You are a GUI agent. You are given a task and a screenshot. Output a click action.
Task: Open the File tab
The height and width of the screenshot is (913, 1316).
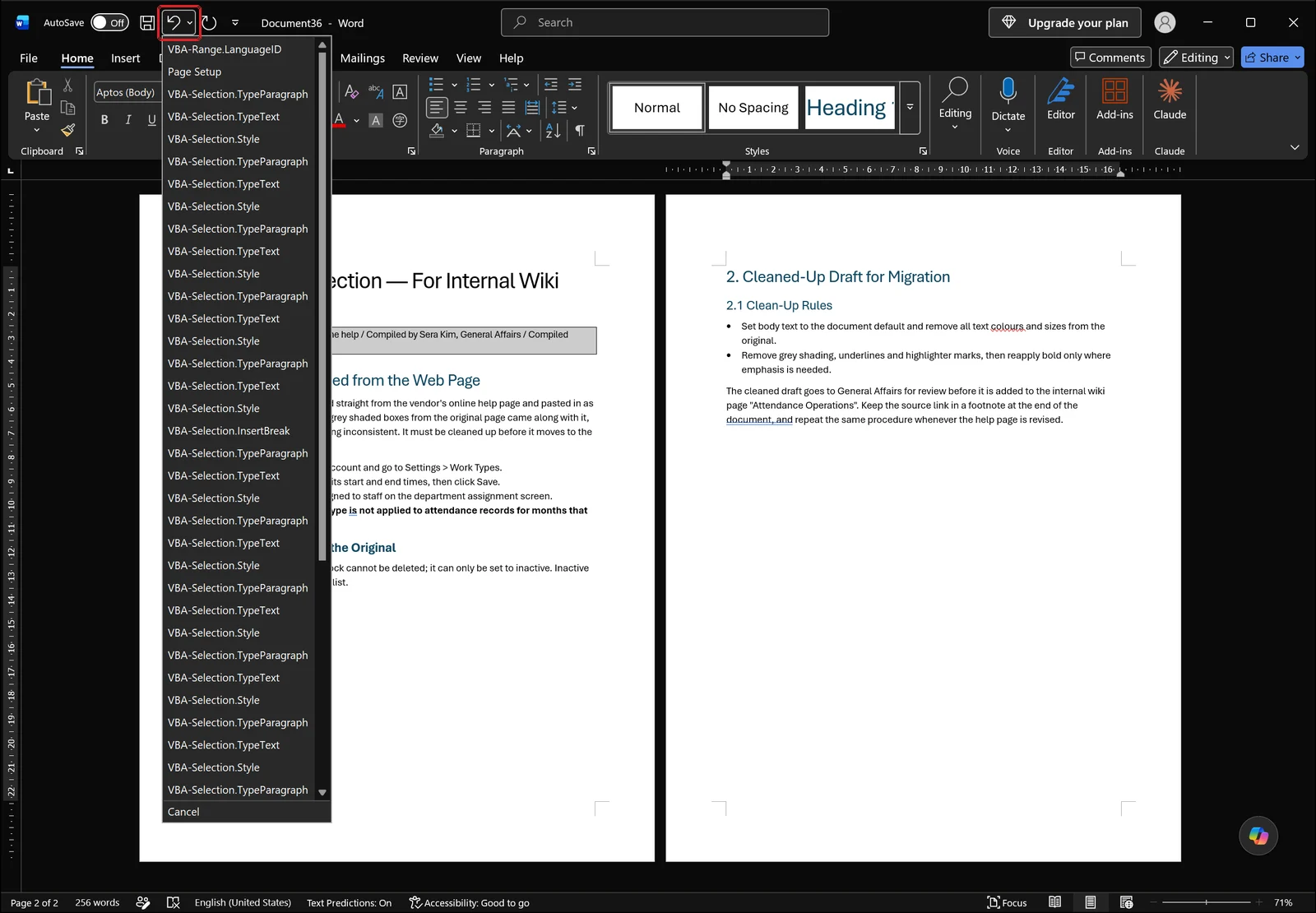point(29,58)
